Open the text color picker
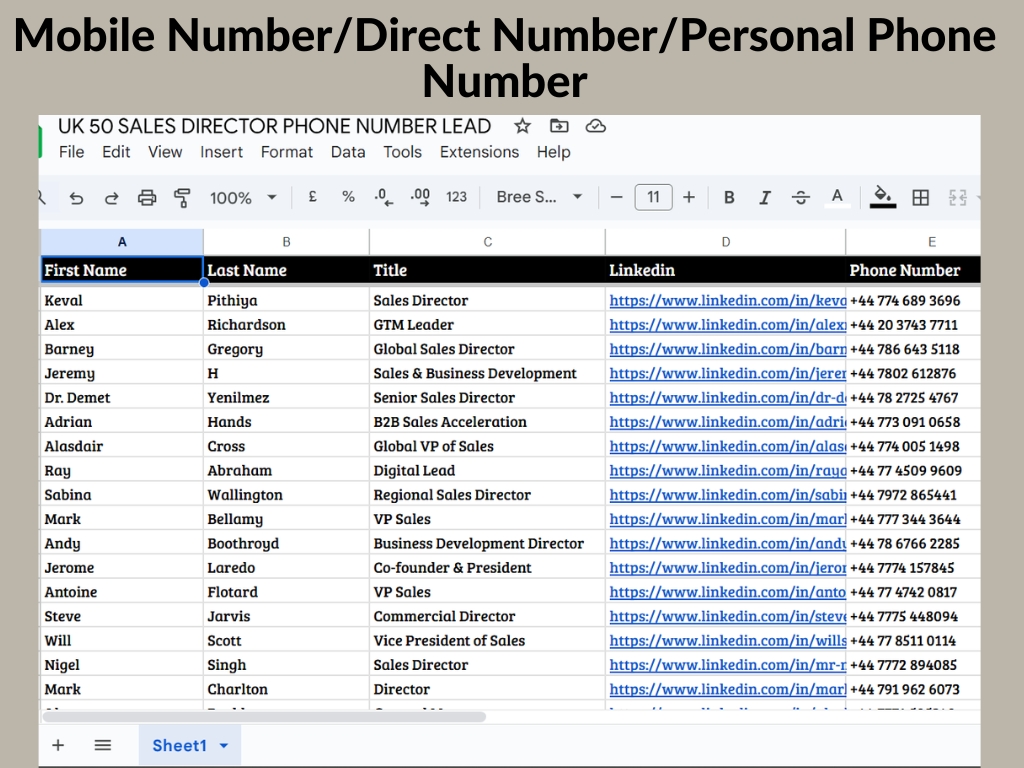The width and height of the screenshot is (1024, 768). (837, 197)
